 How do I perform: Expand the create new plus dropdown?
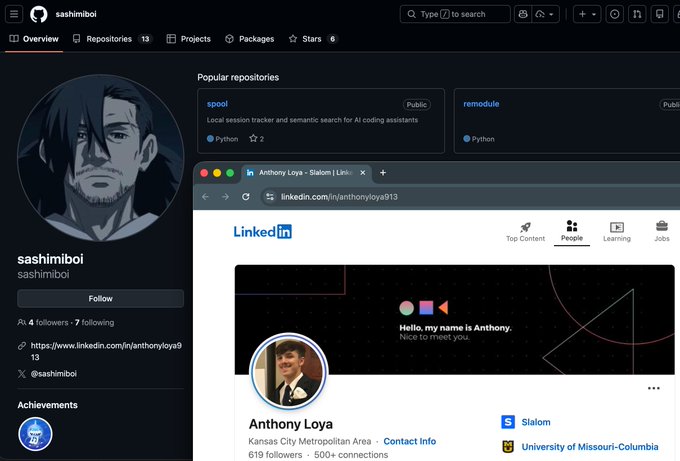click(x=587, y=14)
